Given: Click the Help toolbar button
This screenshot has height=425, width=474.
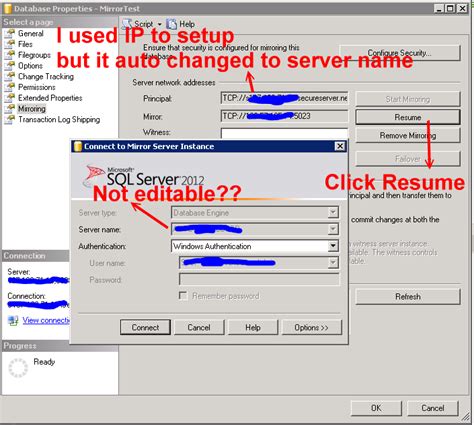Looking at the screenshot, I should pyautogui.click(x=181, y=24).
